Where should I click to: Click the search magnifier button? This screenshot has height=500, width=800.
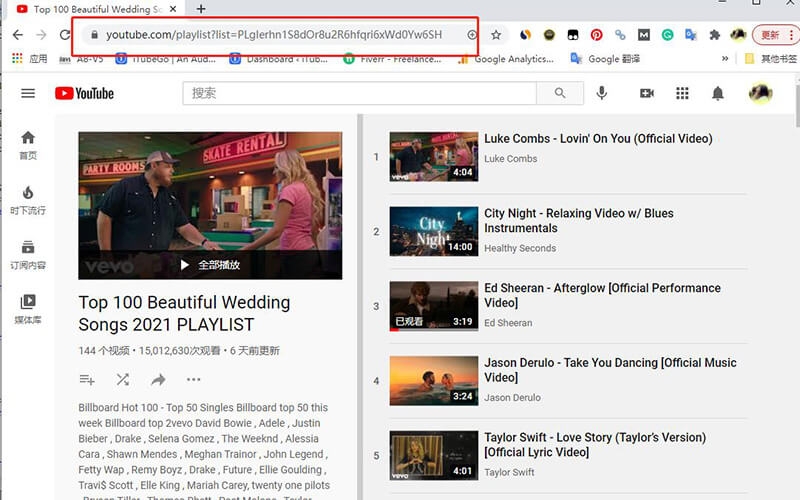560,93
